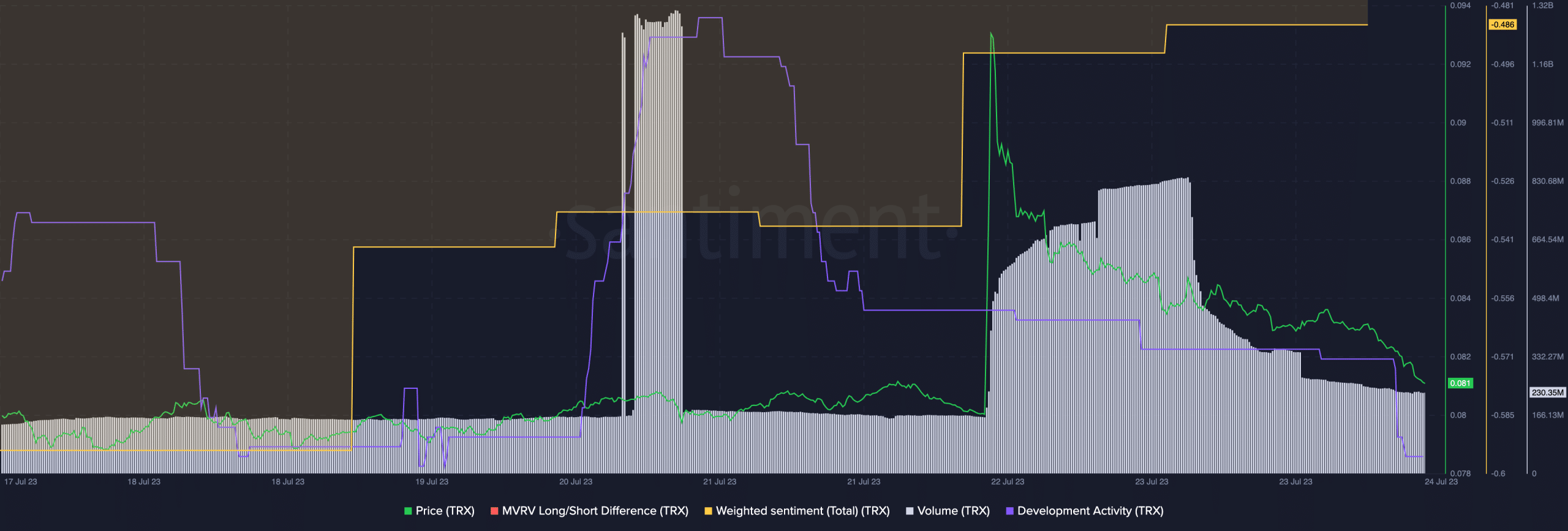Click the 0.086 price axis value
The height and width of the screenshot is (531, 1568).
(x=1460, y=239)
